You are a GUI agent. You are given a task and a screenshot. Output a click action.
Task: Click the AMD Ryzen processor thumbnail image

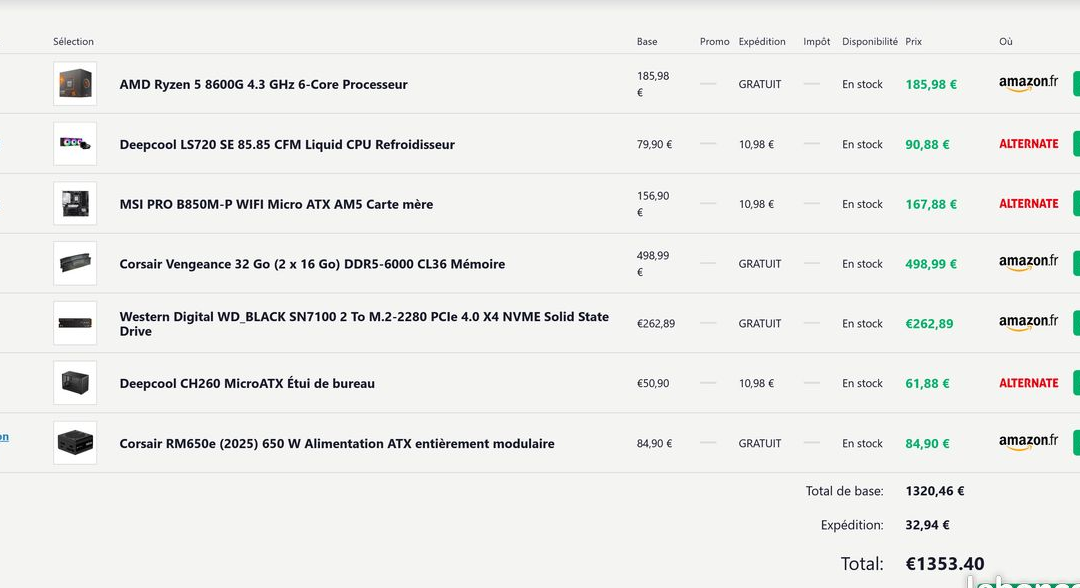point(74,84)
